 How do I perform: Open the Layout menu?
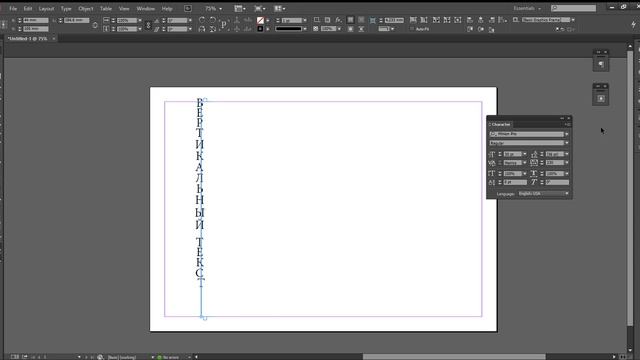click(x=46, y=8)
